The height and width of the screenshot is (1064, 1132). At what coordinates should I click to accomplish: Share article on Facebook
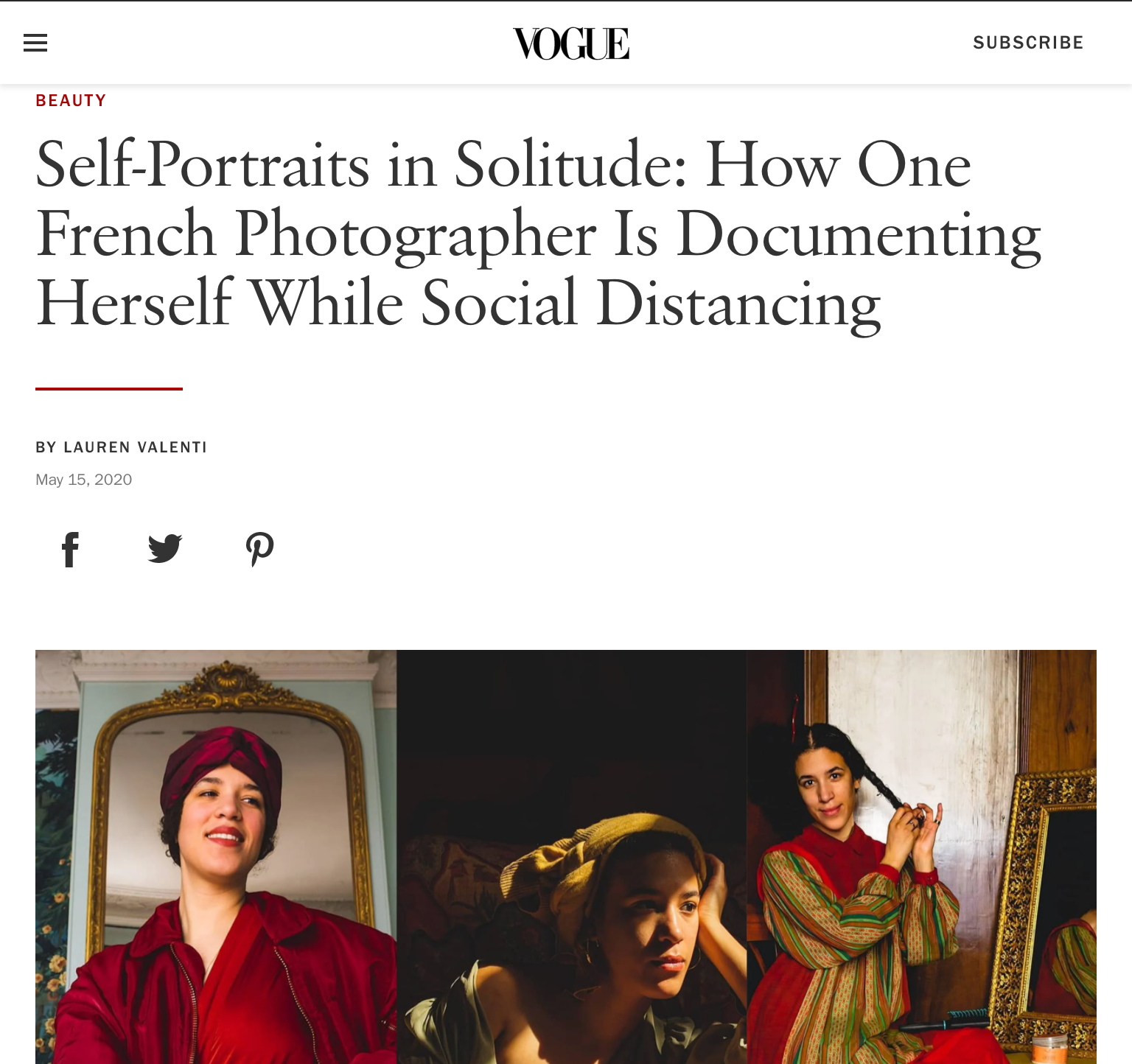tap(70, 550)
